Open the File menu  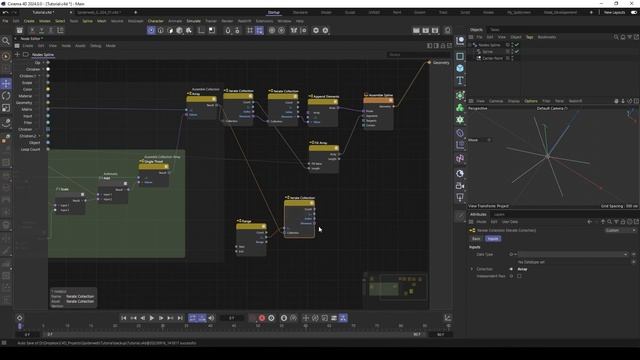[x=5, y=21]
